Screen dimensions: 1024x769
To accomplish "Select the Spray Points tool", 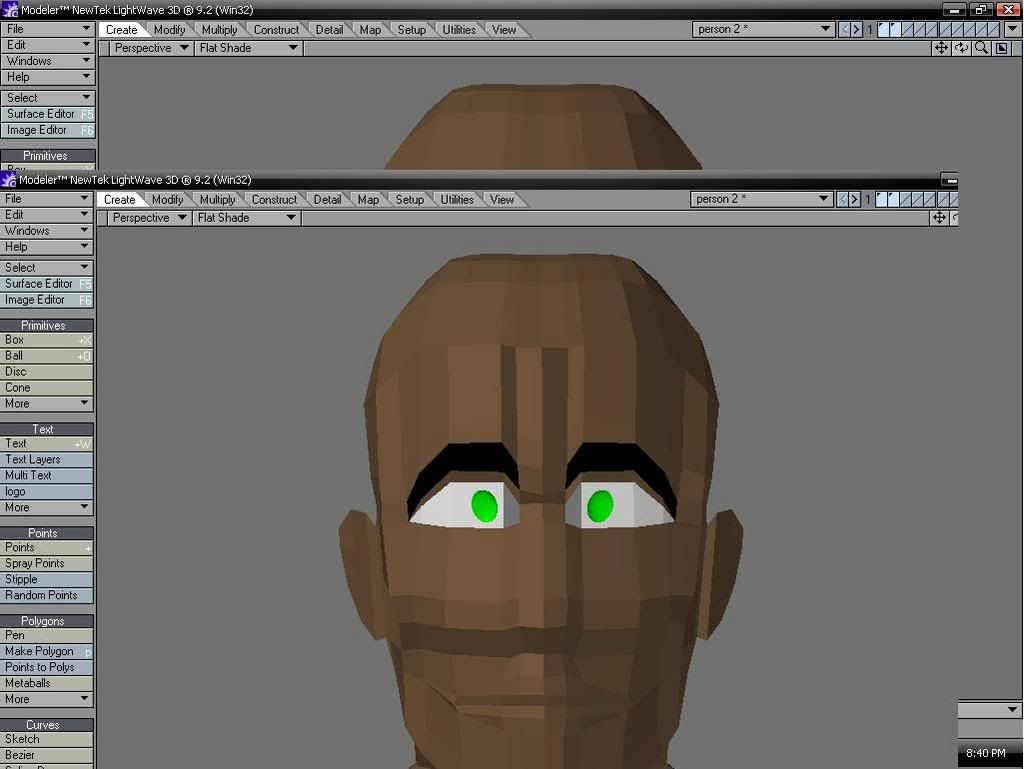I will coord(47,563).
